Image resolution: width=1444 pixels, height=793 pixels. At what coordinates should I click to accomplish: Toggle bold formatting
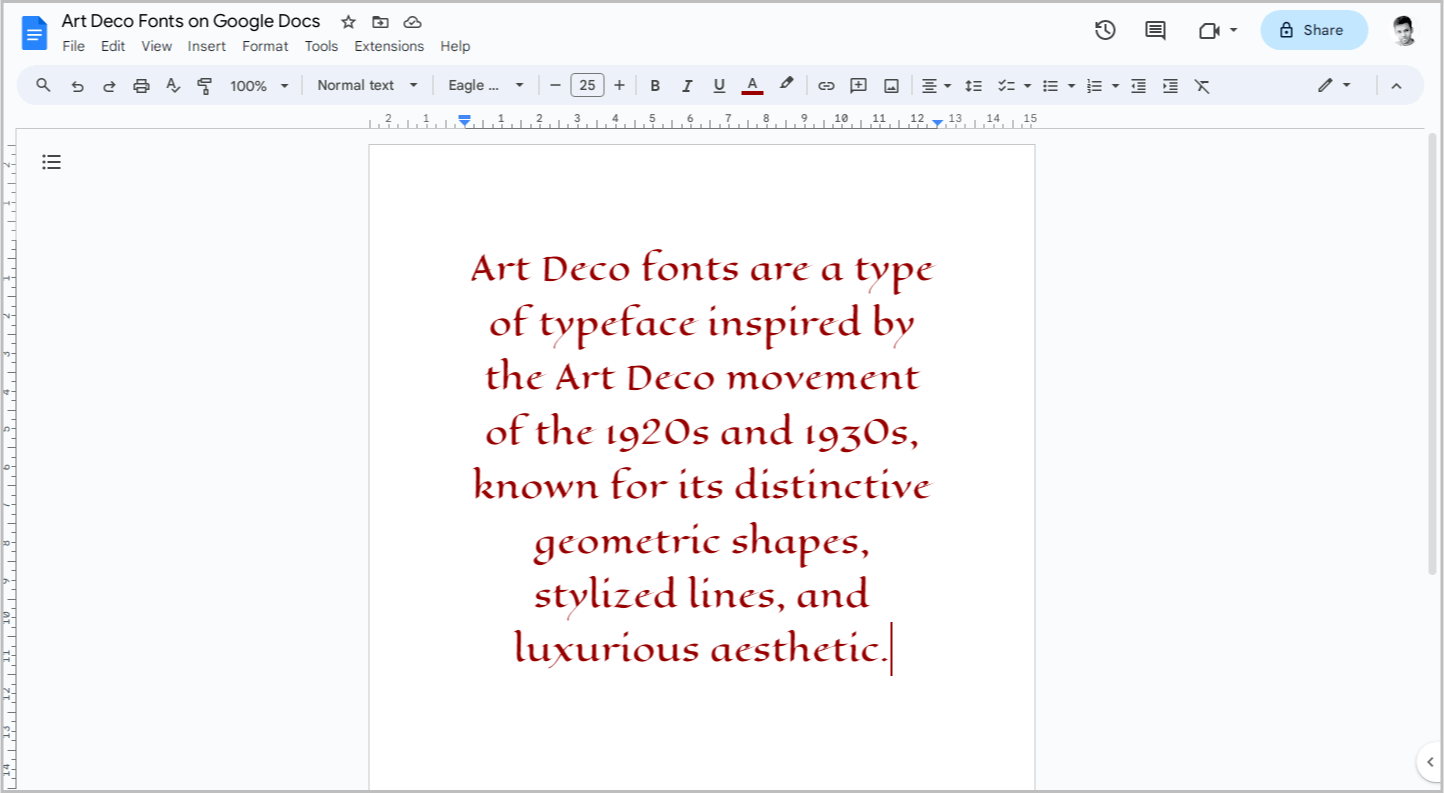(655, 85)
